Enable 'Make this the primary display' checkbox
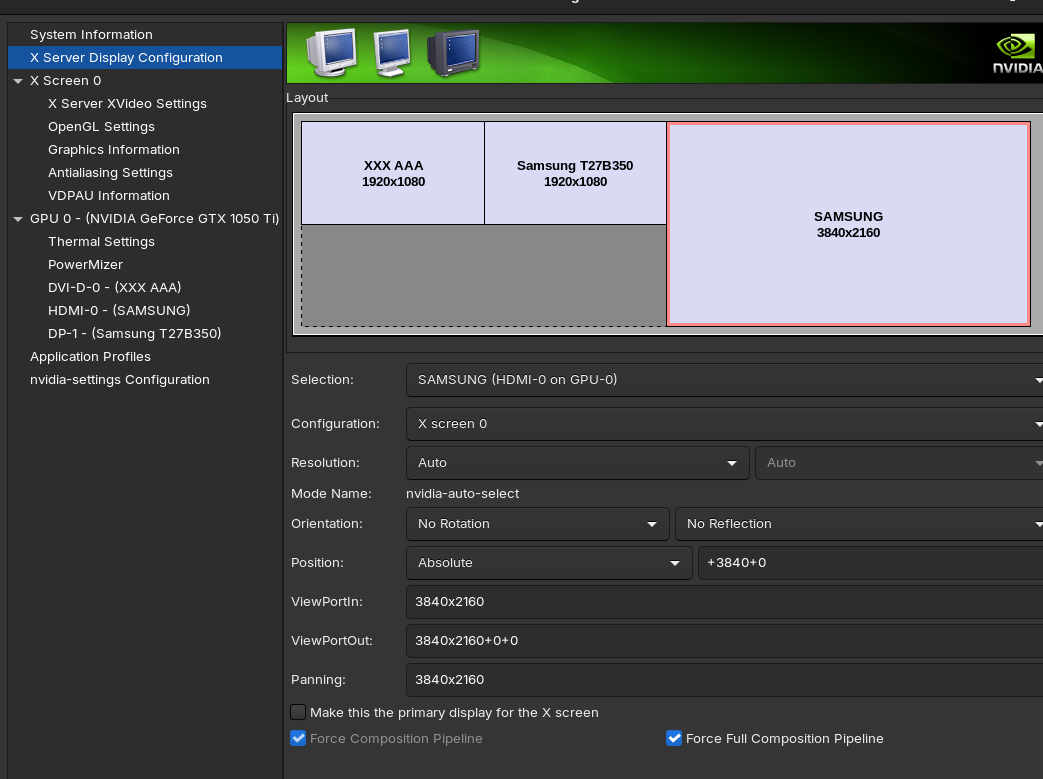 298,712
